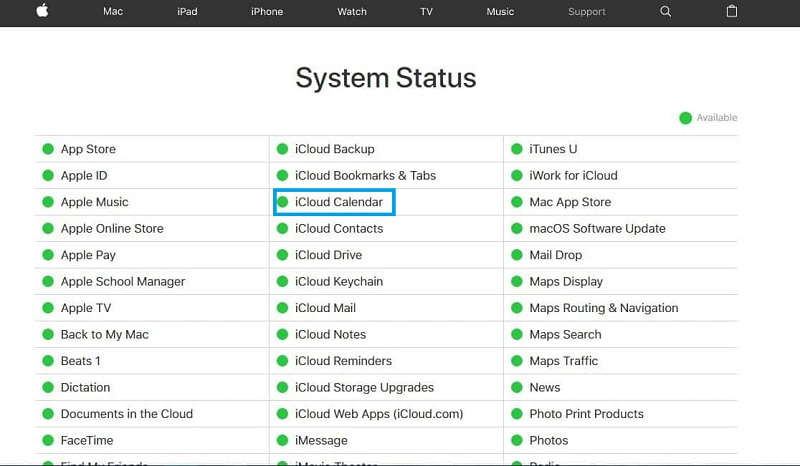Click the iCloud Reminders text
800x466 pixels.
point(343,361)
